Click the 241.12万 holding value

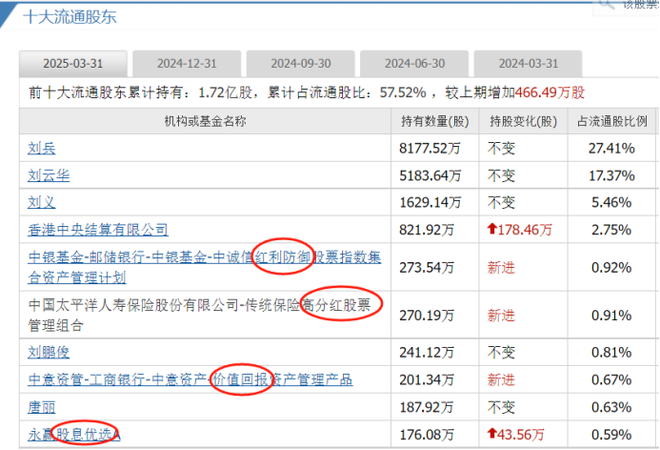426,352
